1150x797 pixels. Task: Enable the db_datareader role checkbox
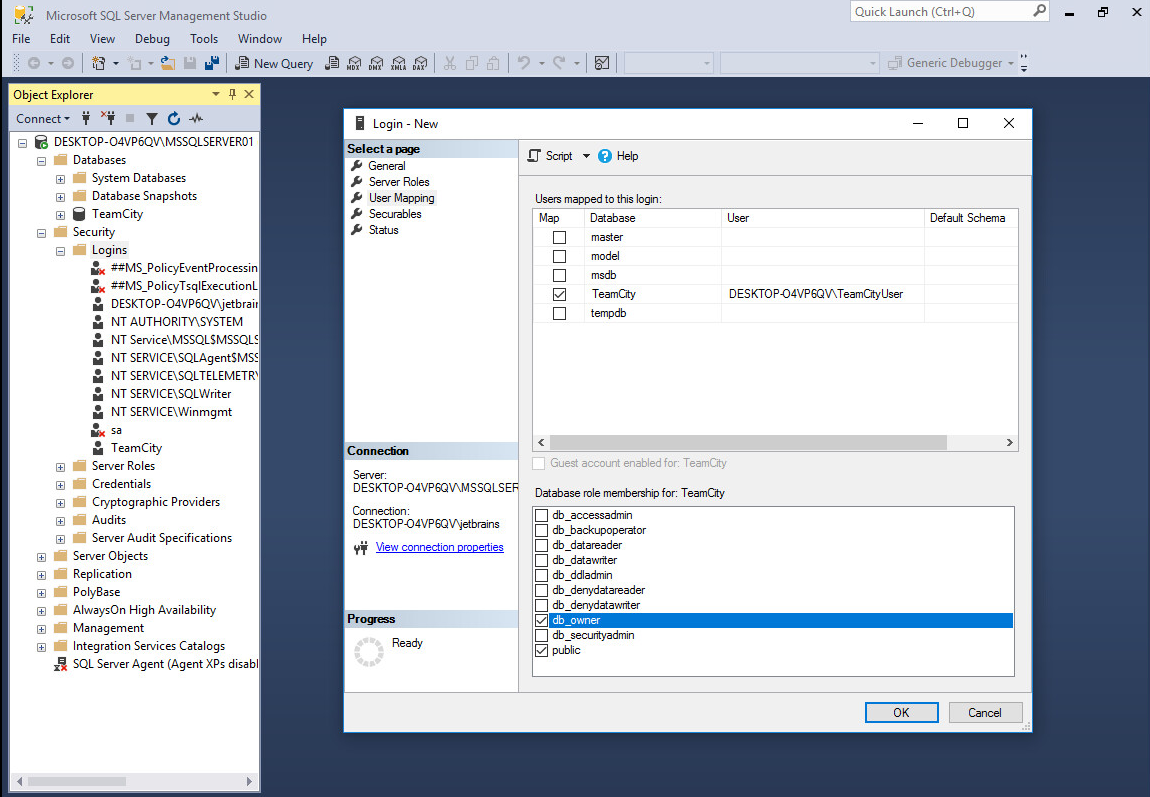542,546
